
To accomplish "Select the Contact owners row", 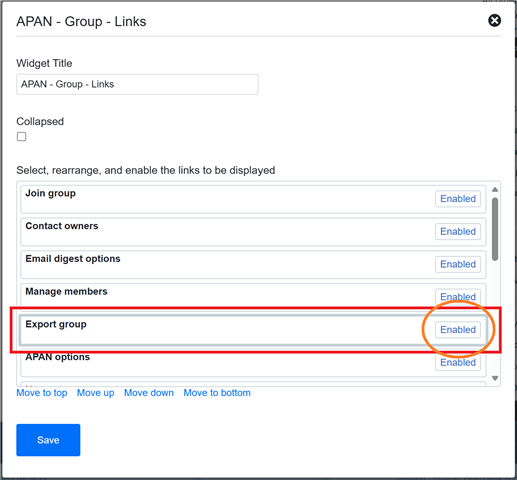I will tap(253, 232).
